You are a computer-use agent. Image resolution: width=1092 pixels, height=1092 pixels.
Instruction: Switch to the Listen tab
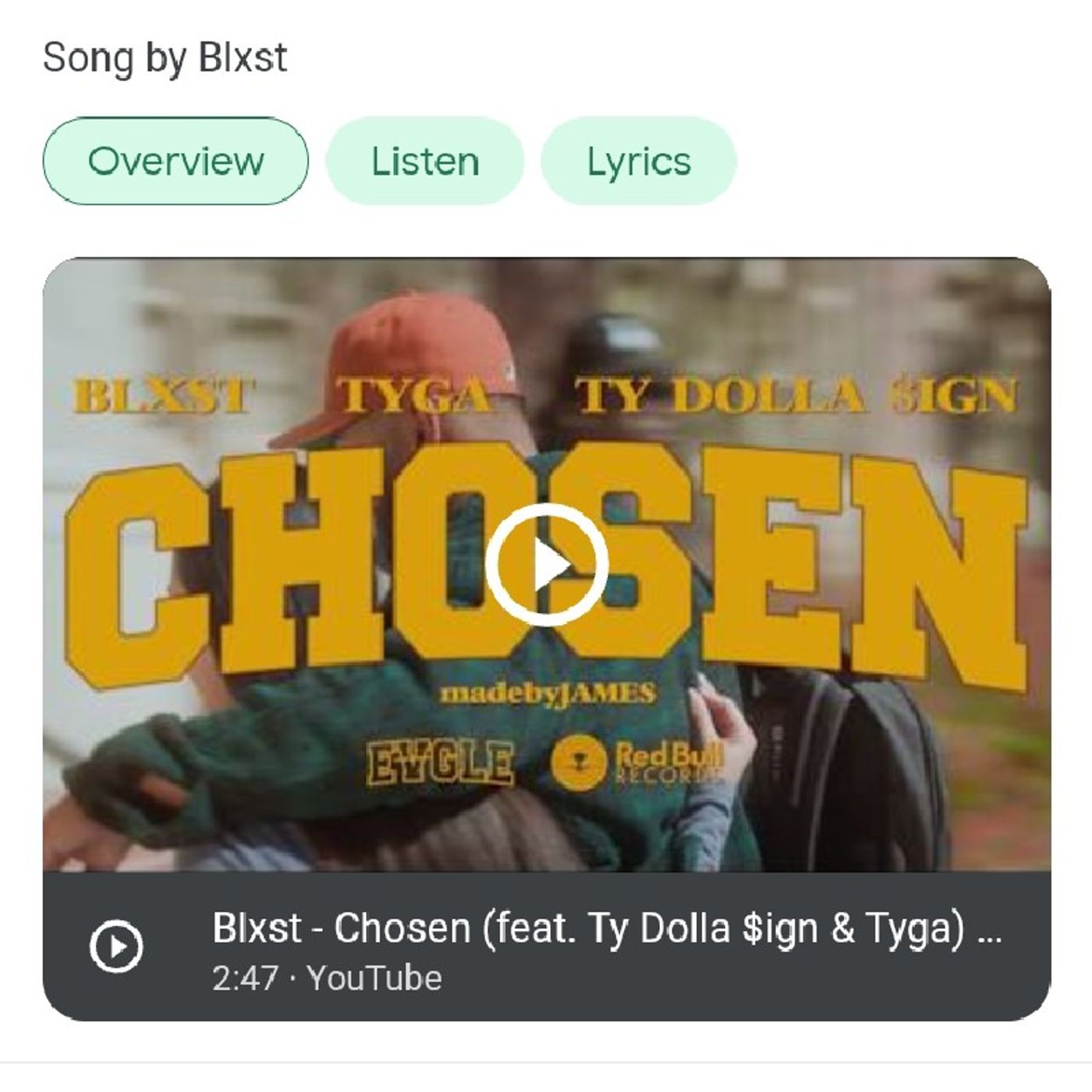424,161
